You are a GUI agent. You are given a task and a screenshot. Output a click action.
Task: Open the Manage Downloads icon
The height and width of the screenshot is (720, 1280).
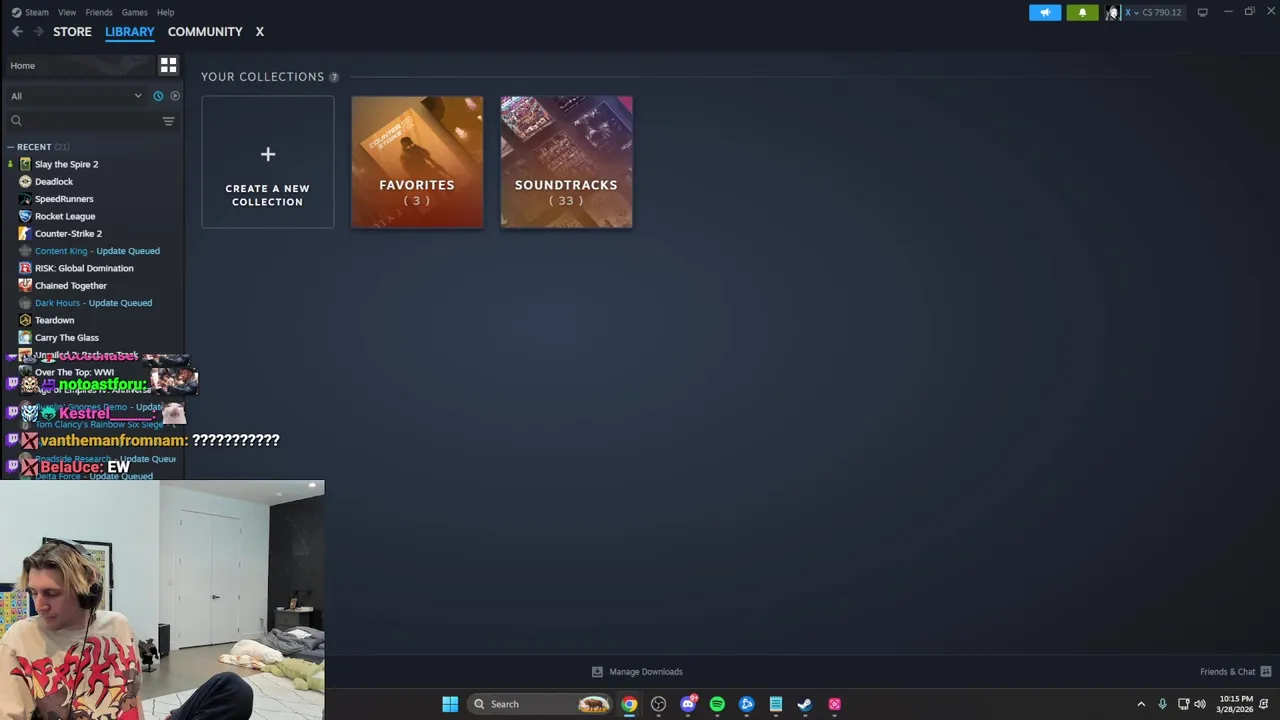point(597,672)
